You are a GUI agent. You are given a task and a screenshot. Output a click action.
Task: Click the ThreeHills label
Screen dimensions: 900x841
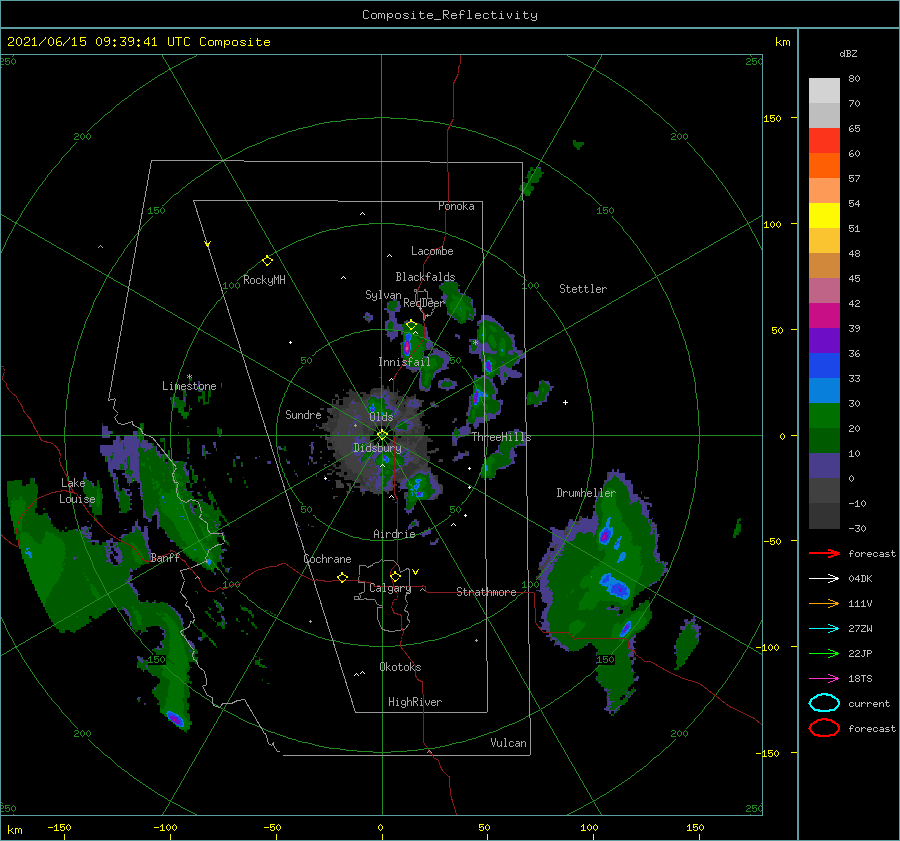pyautogui.click(x=502, y=437)
